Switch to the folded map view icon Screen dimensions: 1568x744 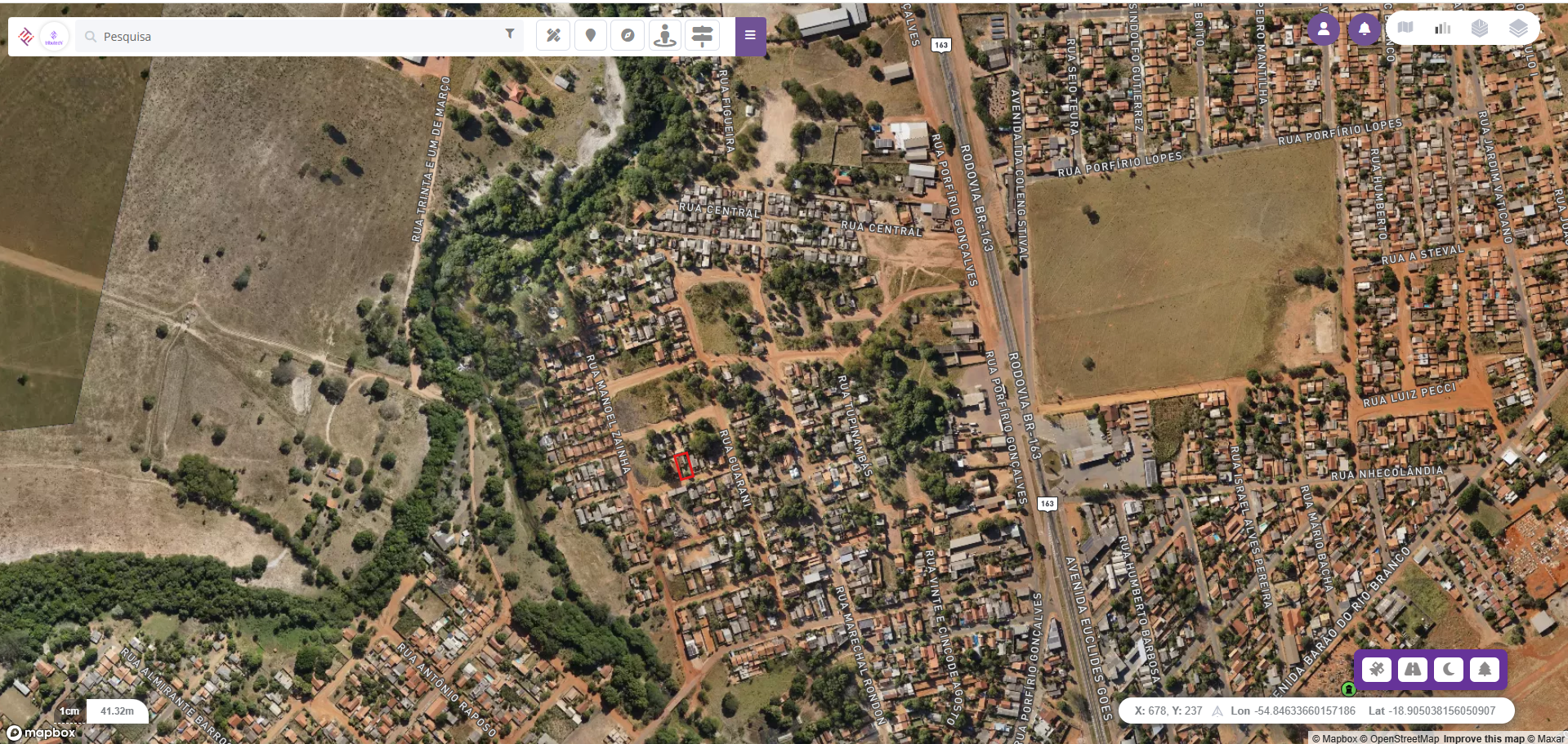[x=1405, y=28]
